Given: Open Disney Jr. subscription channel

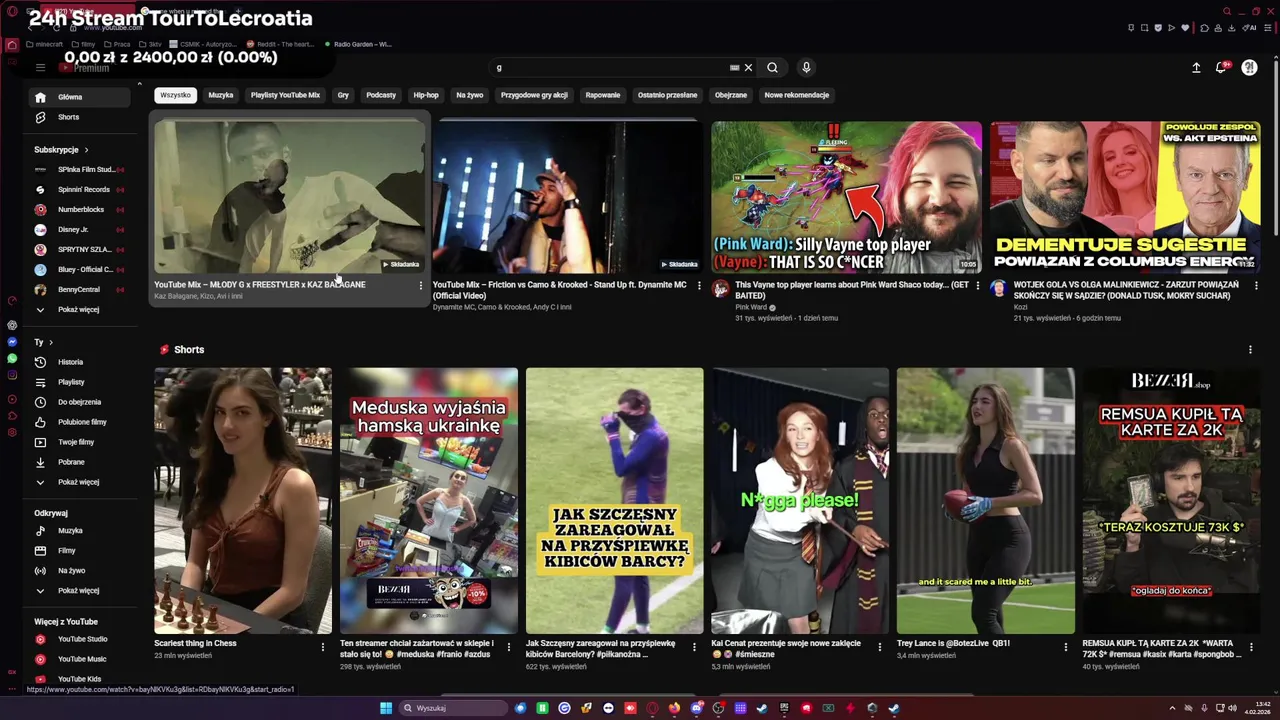Looking at the screenshot, I should click(79, 229).
